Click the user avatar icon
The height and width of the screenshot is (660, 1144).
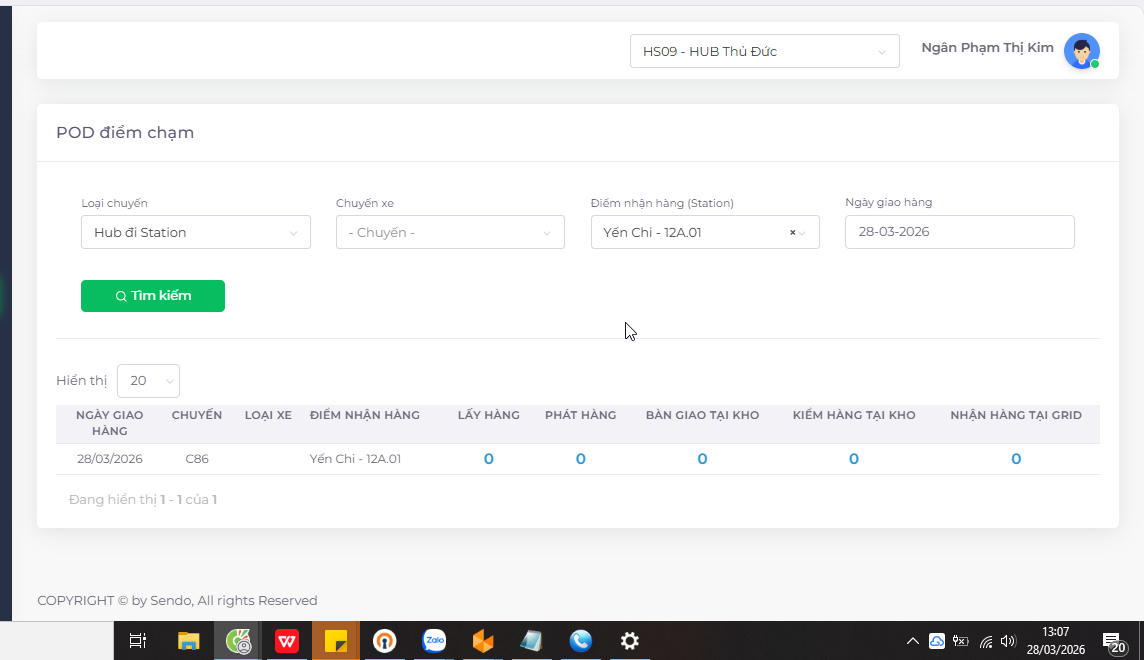pos(1082,51)
